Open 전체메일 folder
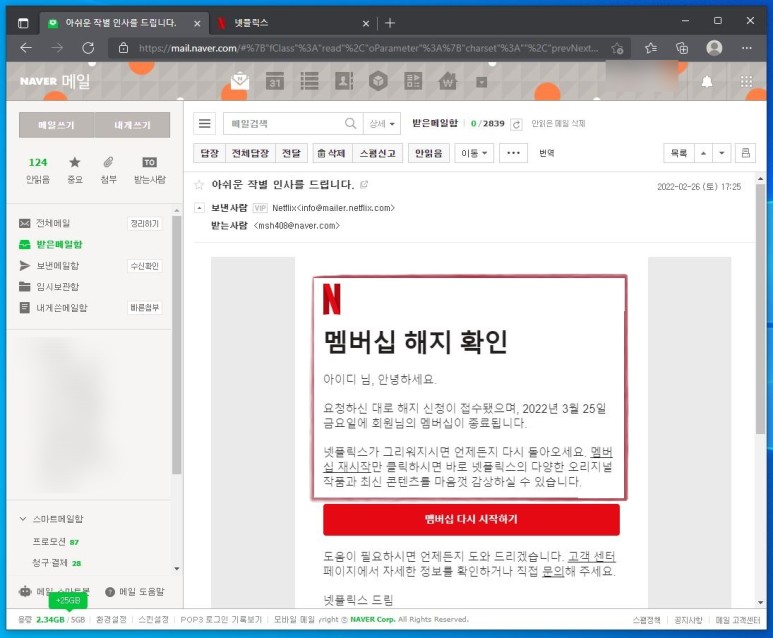The image size is (773, 638). click(x=53, y=223)
